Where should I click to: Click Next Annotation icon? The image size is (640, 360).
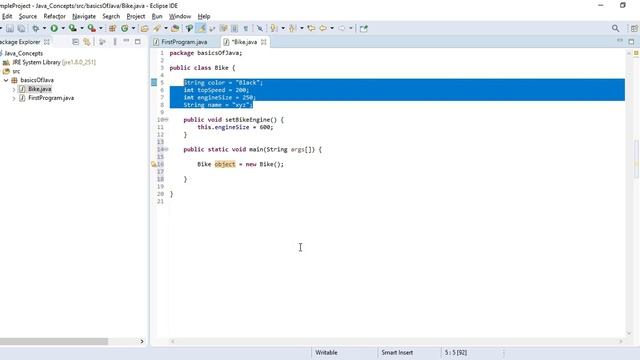click(274, 28)
